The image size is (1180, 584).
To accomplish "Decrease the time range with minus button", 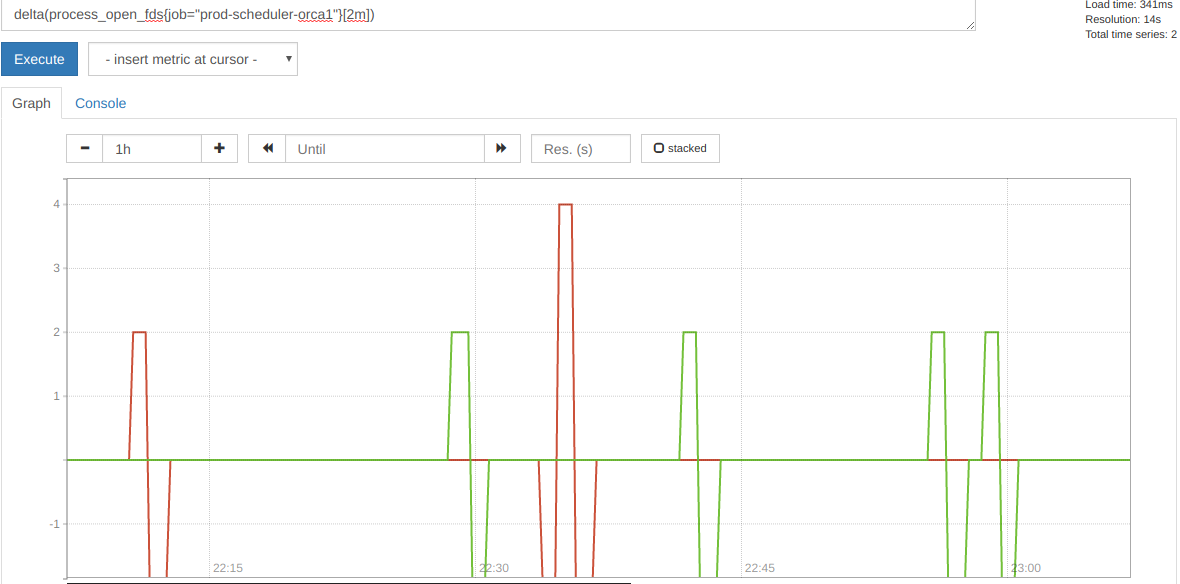I will tap(85, 148).
